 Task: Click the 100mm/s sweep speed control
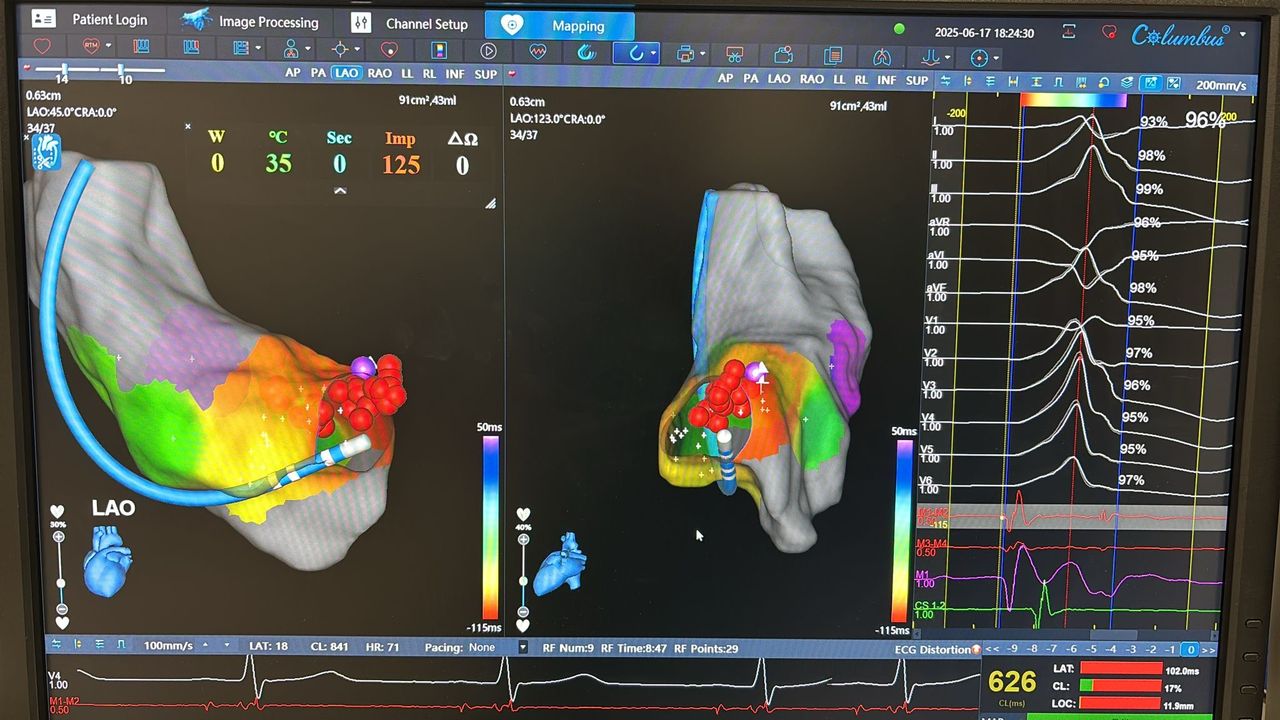(x=167, y=646)
